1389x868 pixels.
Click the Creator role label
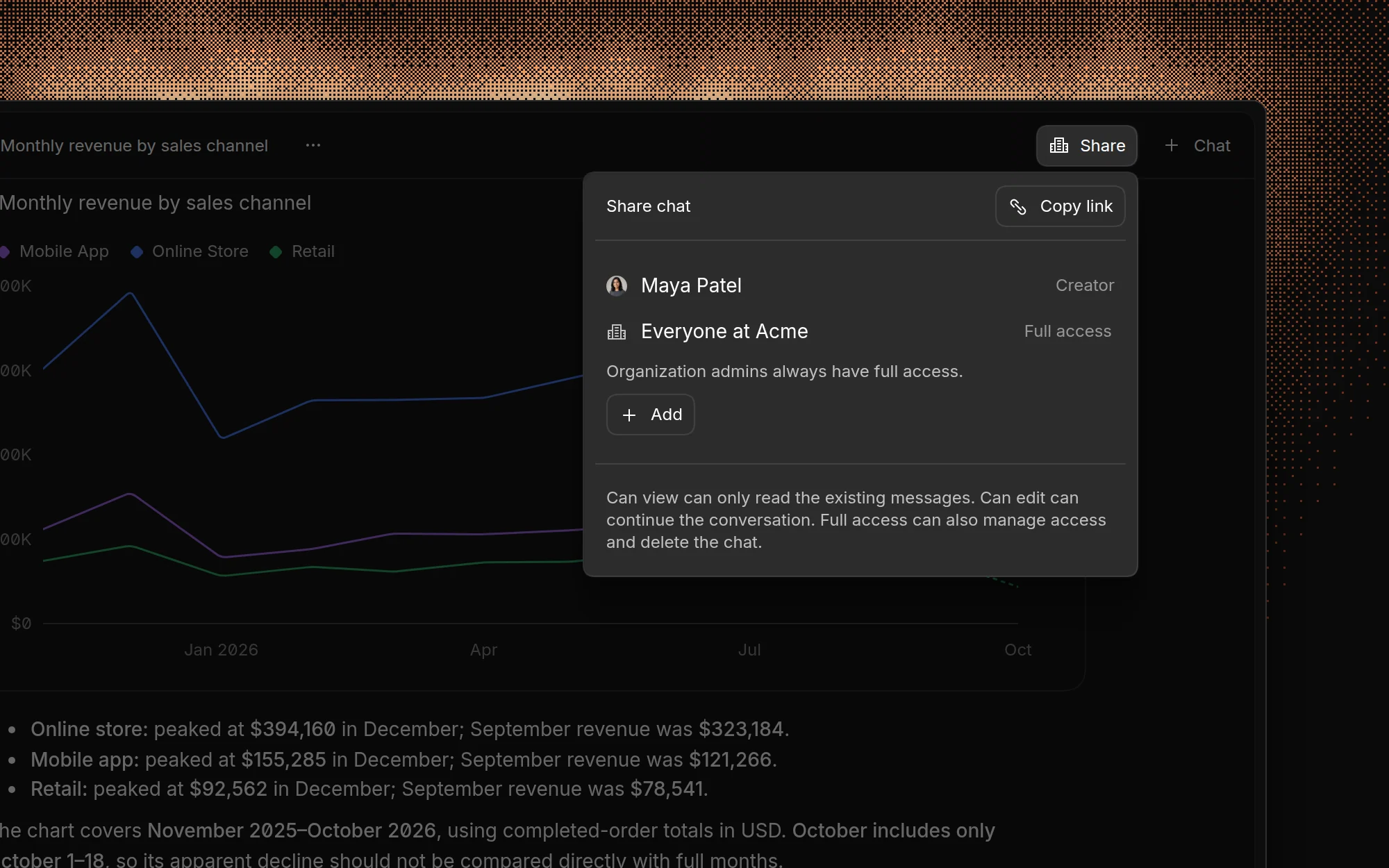pyautogui.click(x=1085, y=285)
